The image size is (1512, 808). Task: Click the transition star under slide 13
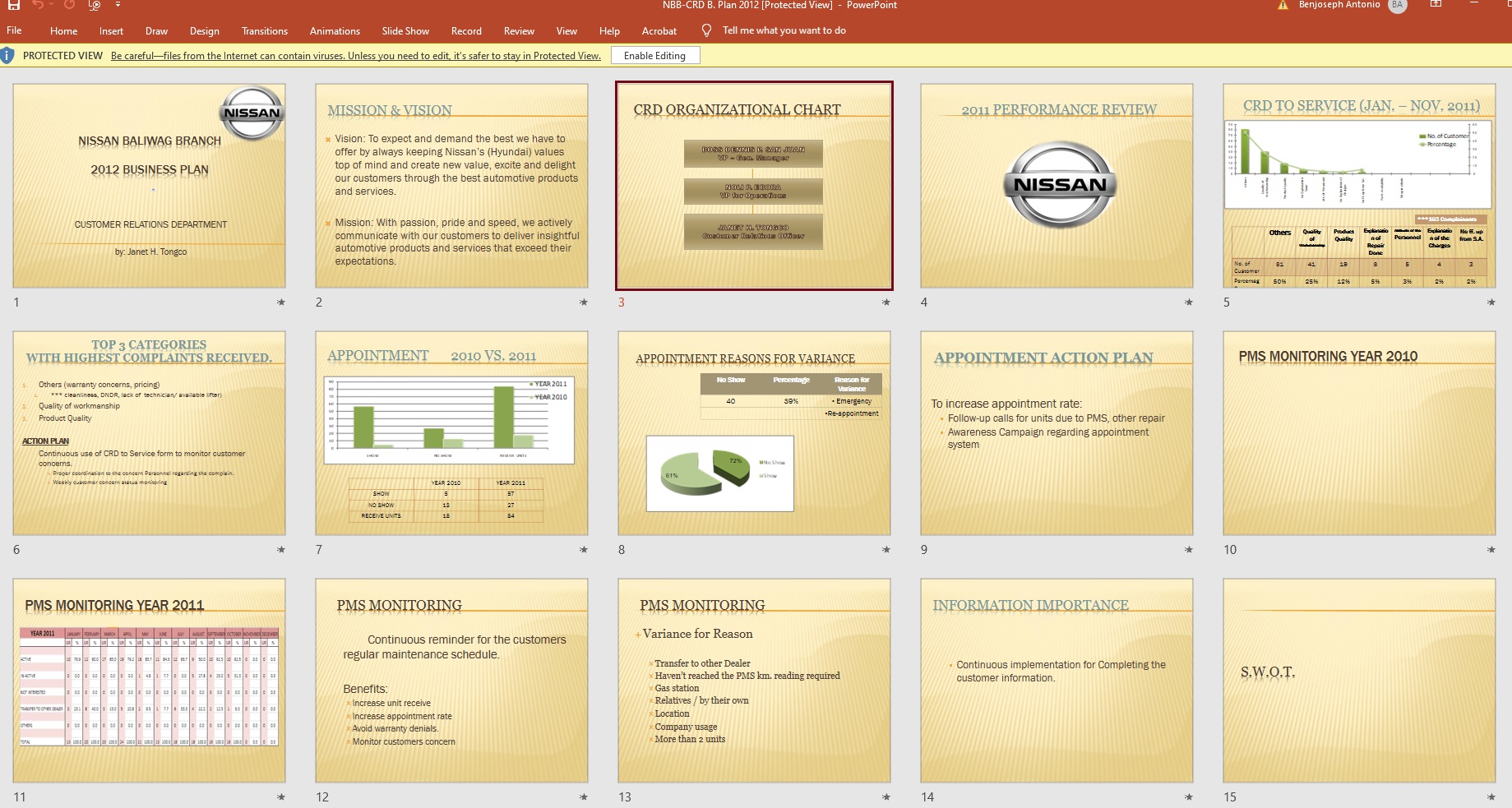(x=886, y=797)
